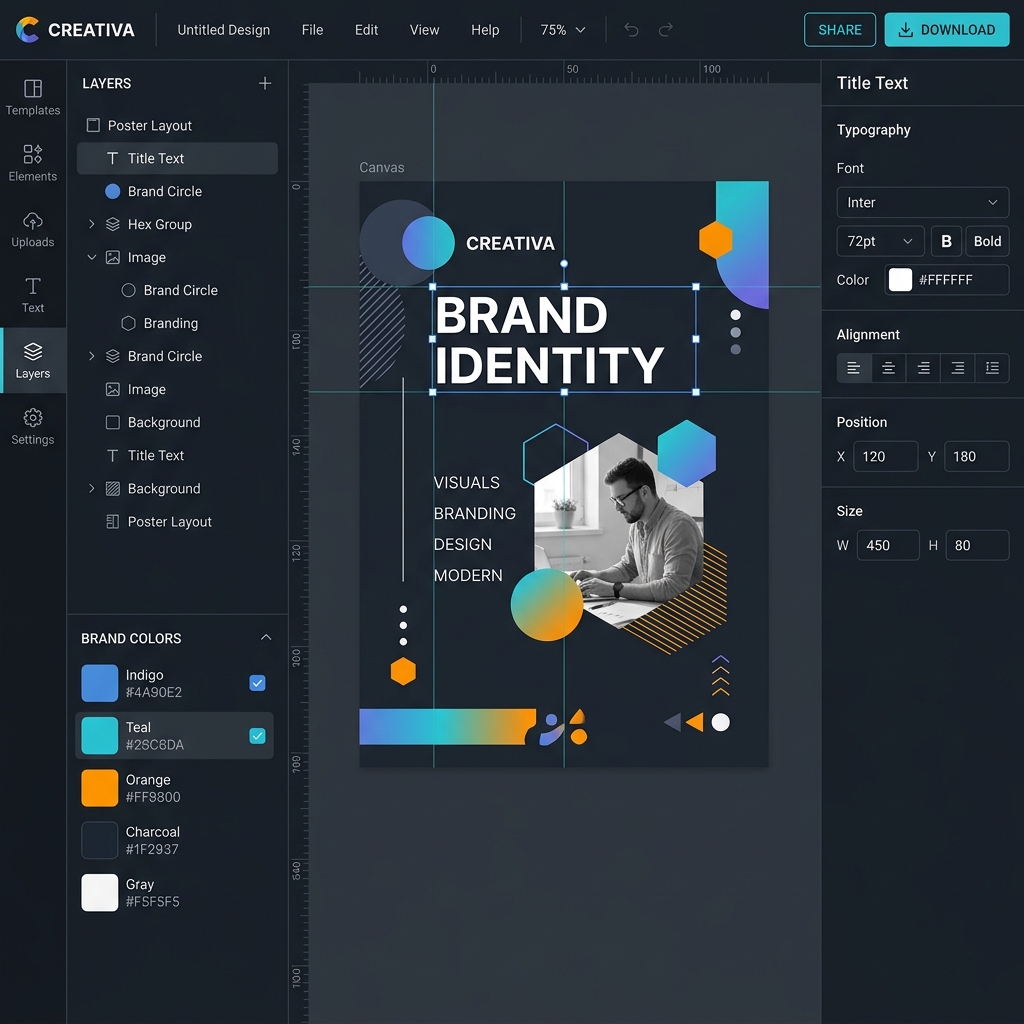Collapse the Image layer group
Image resolution: width=1024 pixels, height=1024 pixels.
click(x=91, y=257)
